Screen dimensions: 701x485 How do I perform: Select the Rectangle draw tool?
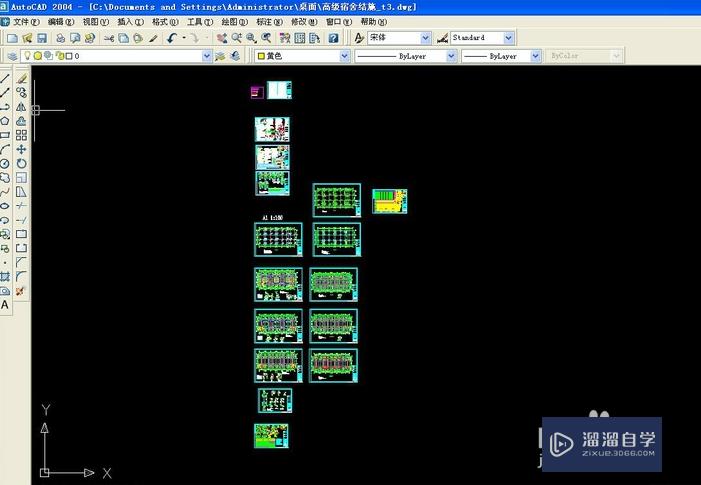(5, 135)
